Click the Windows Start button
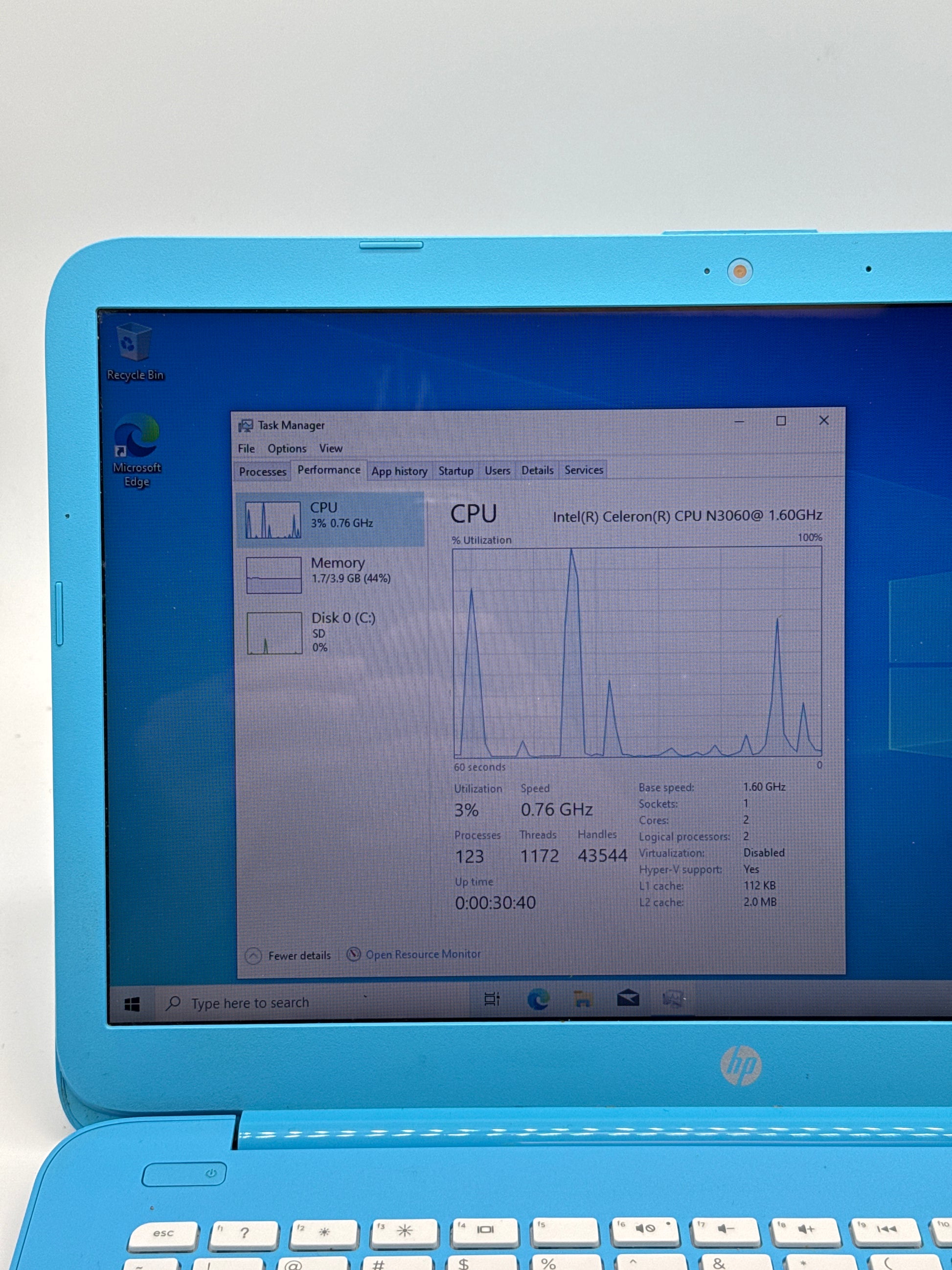 132,1004
